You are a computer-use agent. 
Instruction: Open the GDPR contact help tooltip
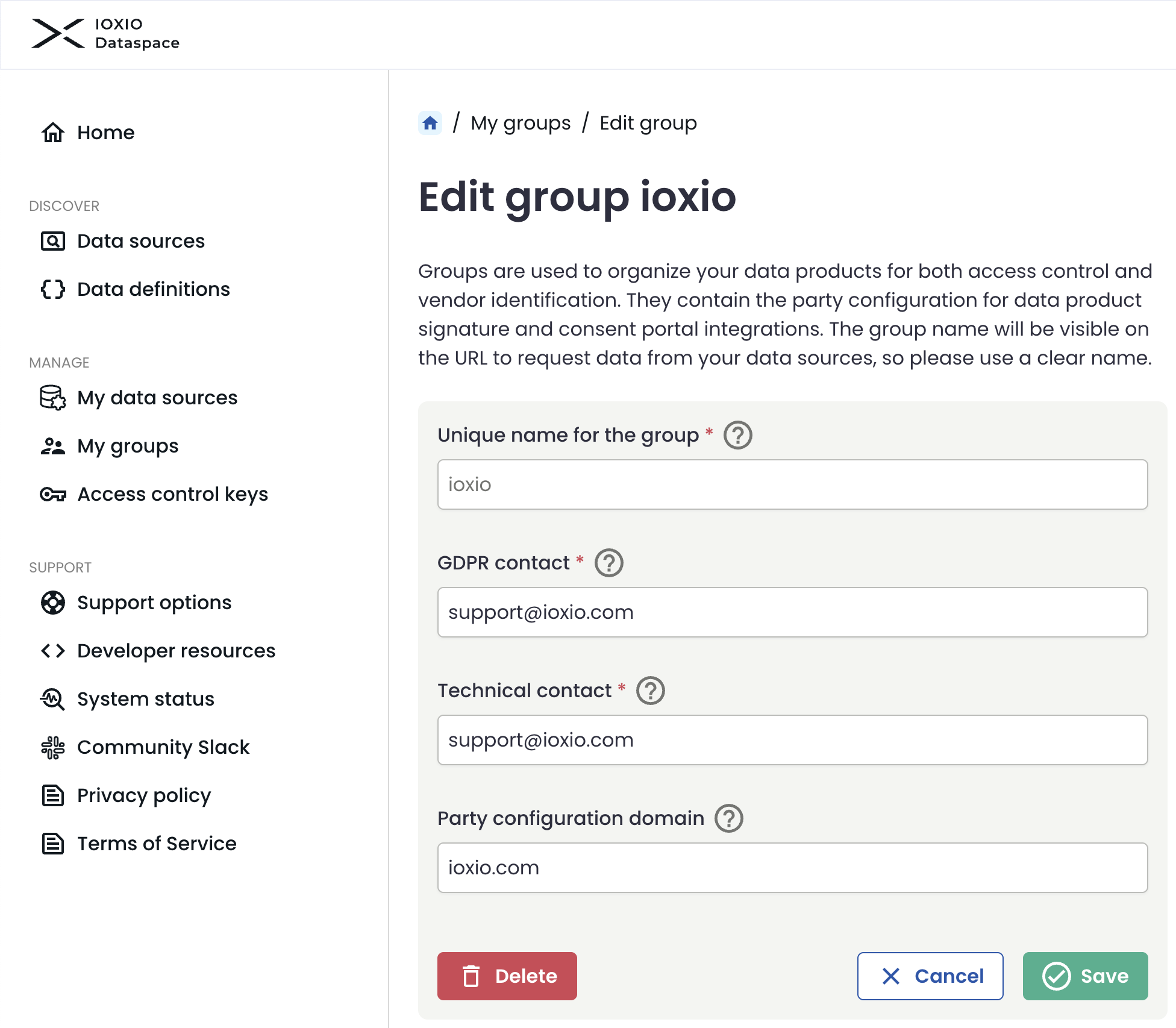coord(609,563)
